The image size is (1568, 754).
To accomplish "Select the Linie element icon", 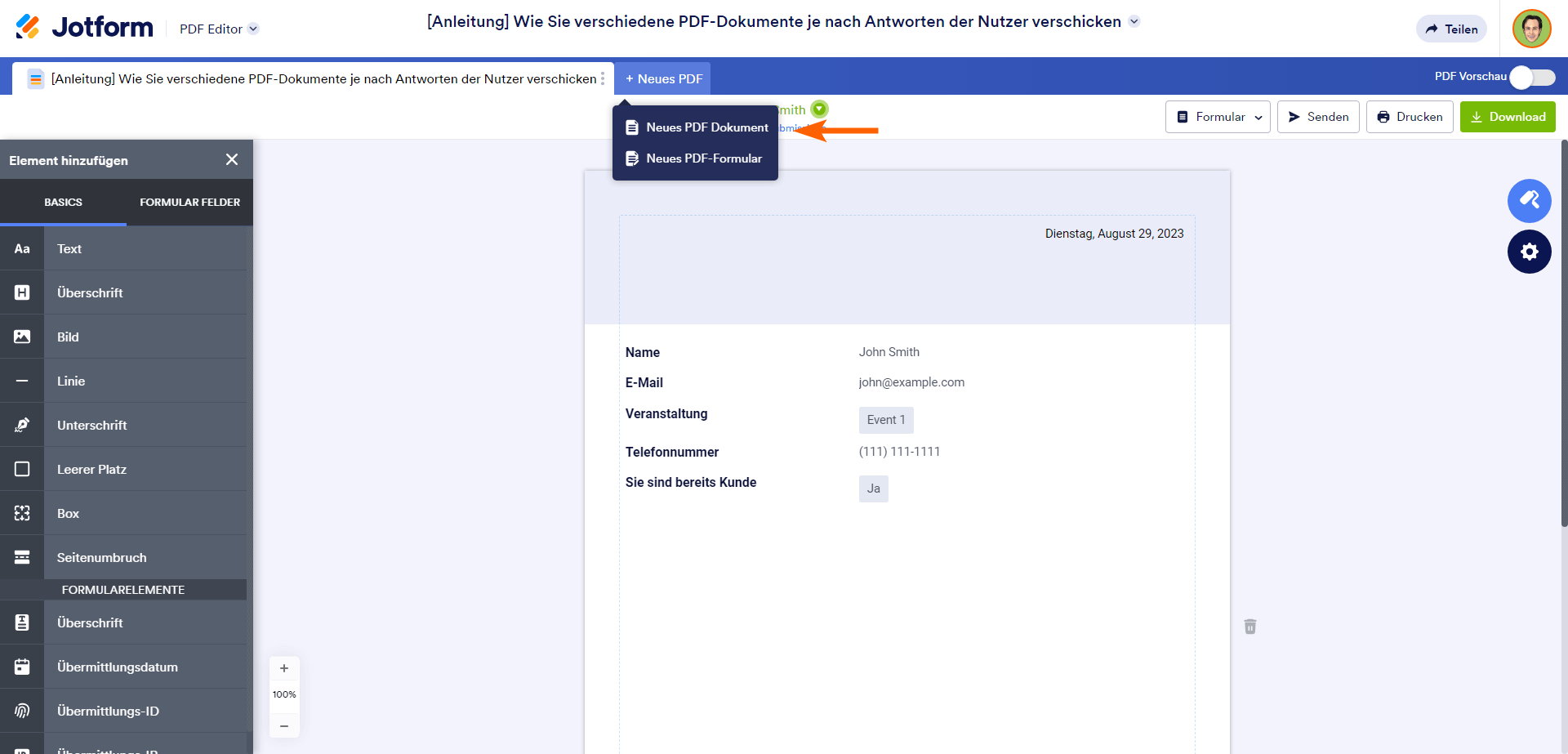I will (x=22, y=380).
